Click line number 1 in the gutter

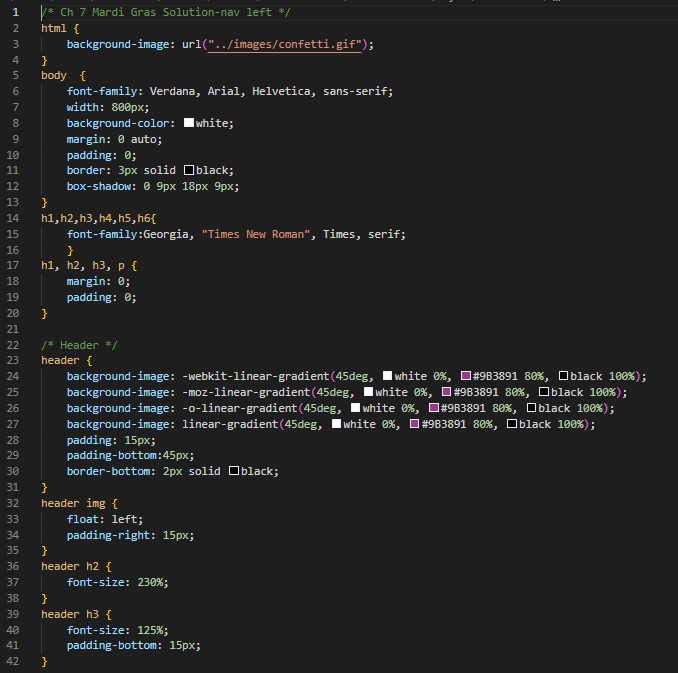[x=15, y=12]
